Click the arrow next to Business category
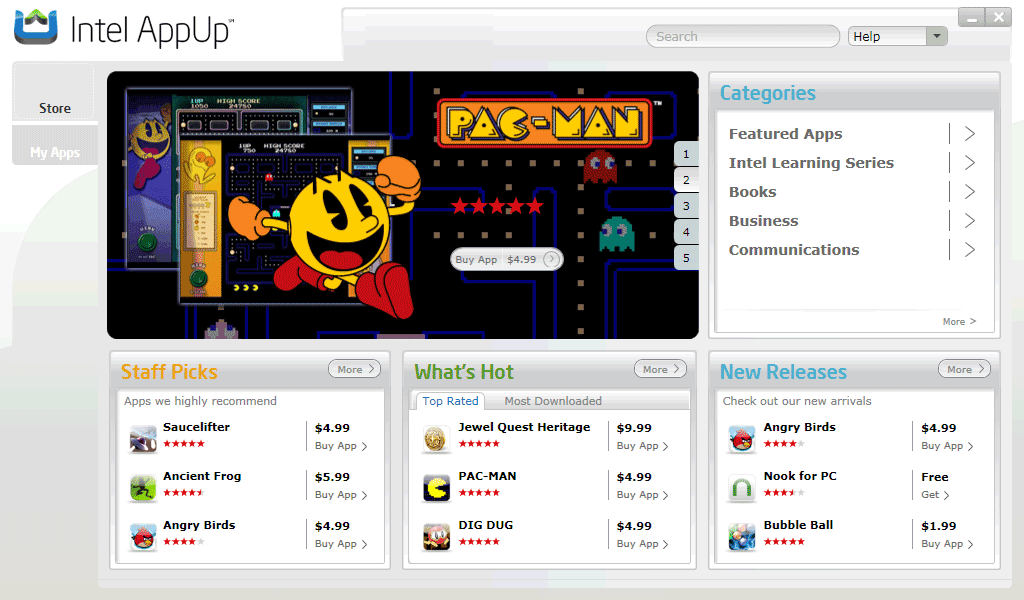1024x600 pixels. pos(970,221)
